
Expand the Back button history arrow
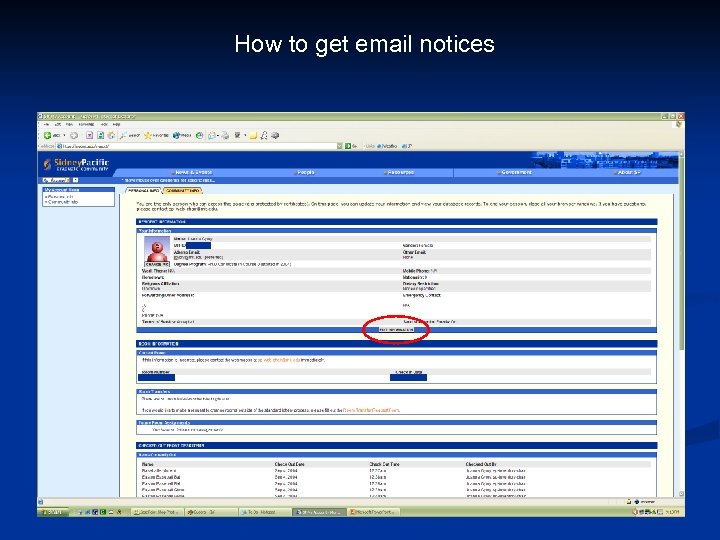pyautogui.click(x=64, y=135)
